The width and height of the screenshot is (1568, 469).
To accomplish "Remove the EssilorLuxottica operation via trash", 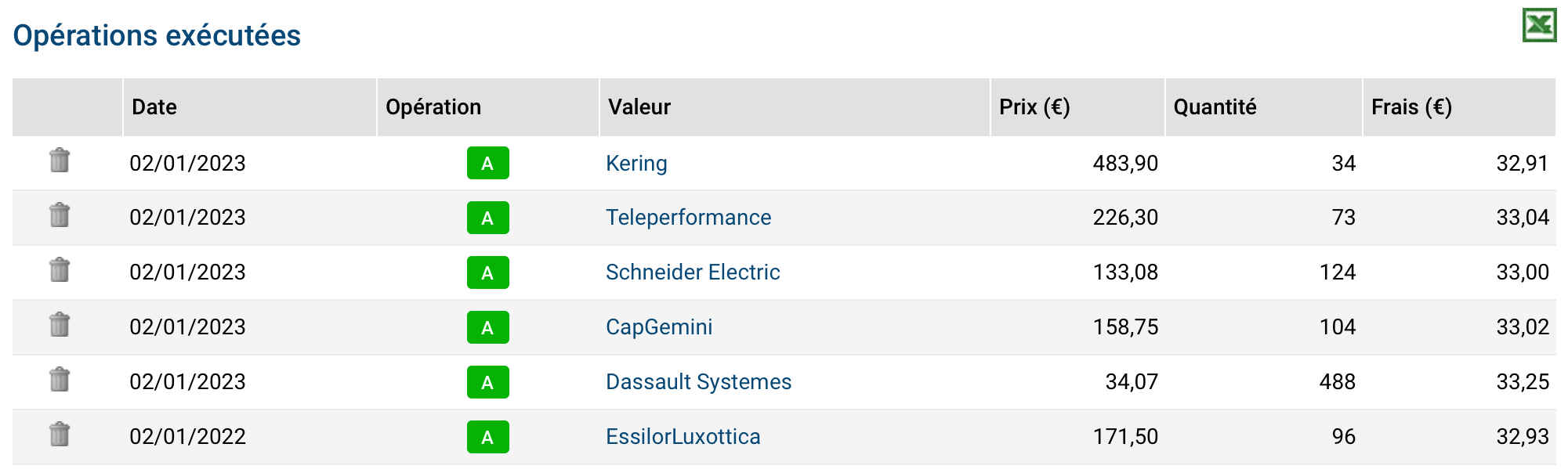I will (x=60, y=435).
